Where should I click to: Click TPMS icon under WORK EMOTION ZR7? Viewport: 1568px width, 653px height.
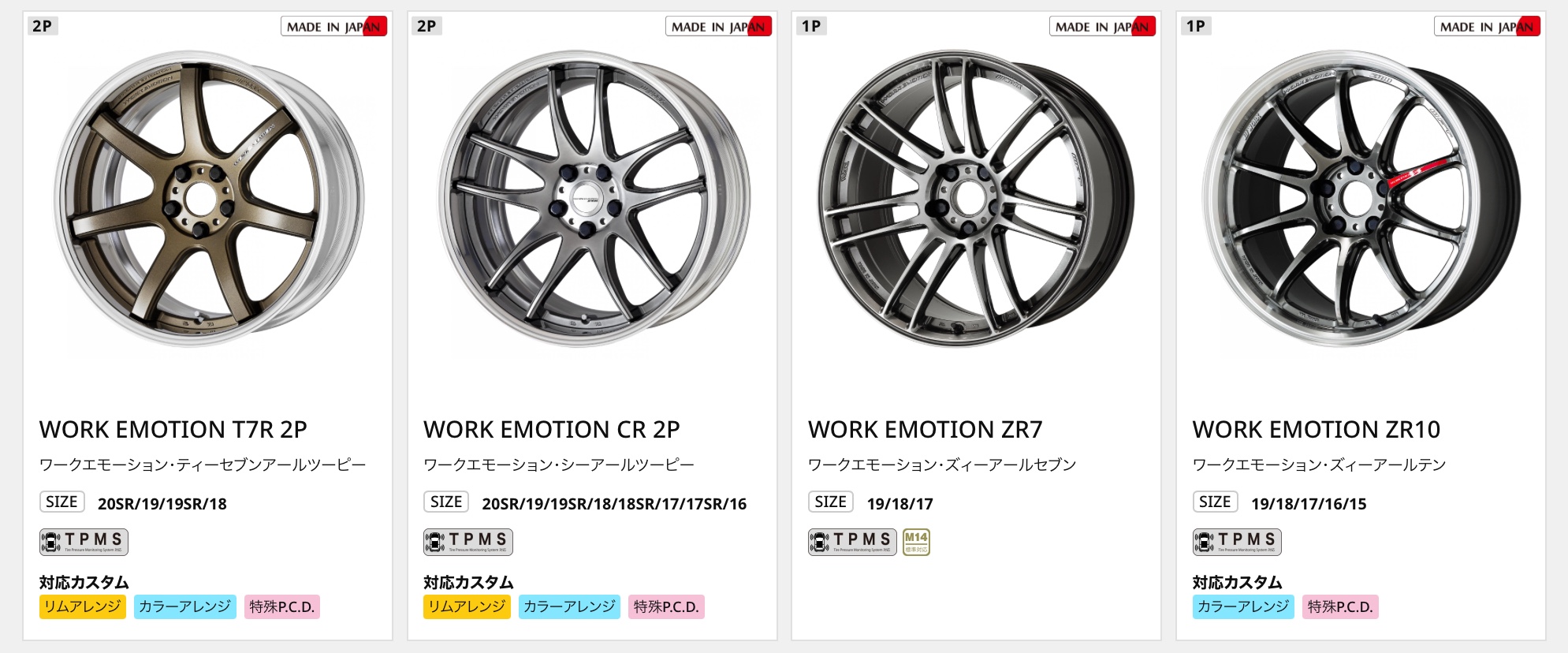pos(852,542)
